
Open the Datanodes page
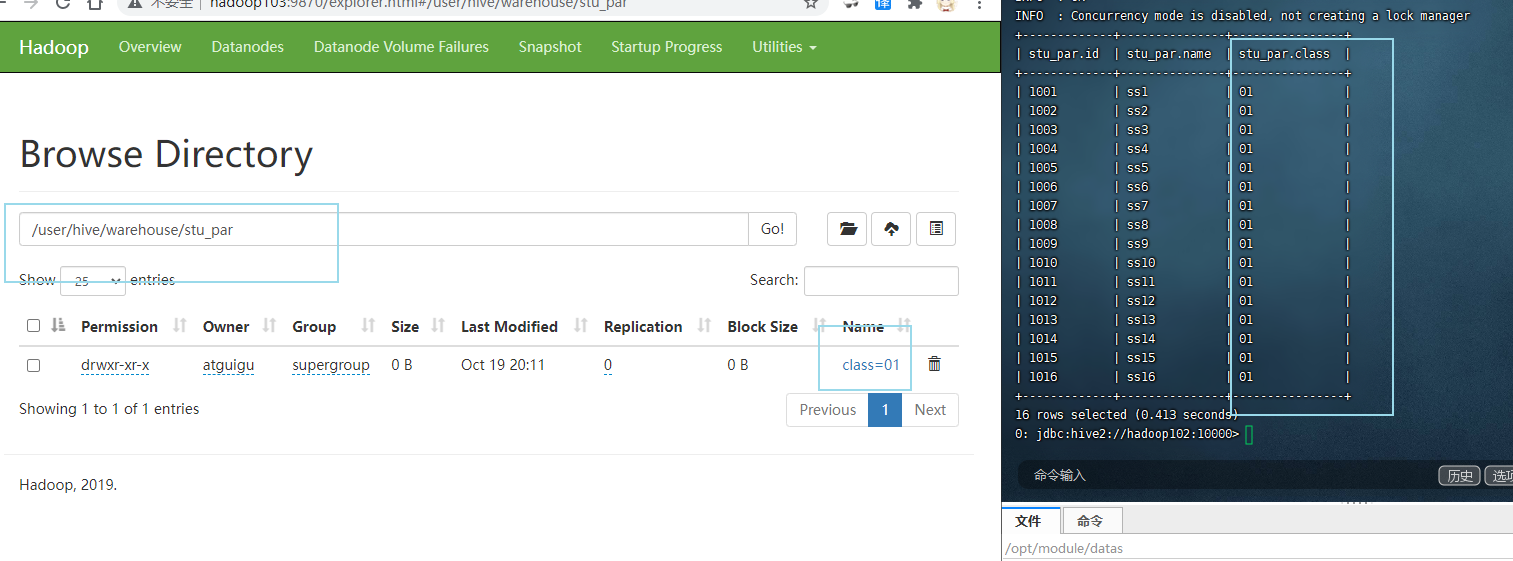pos(248,47)
